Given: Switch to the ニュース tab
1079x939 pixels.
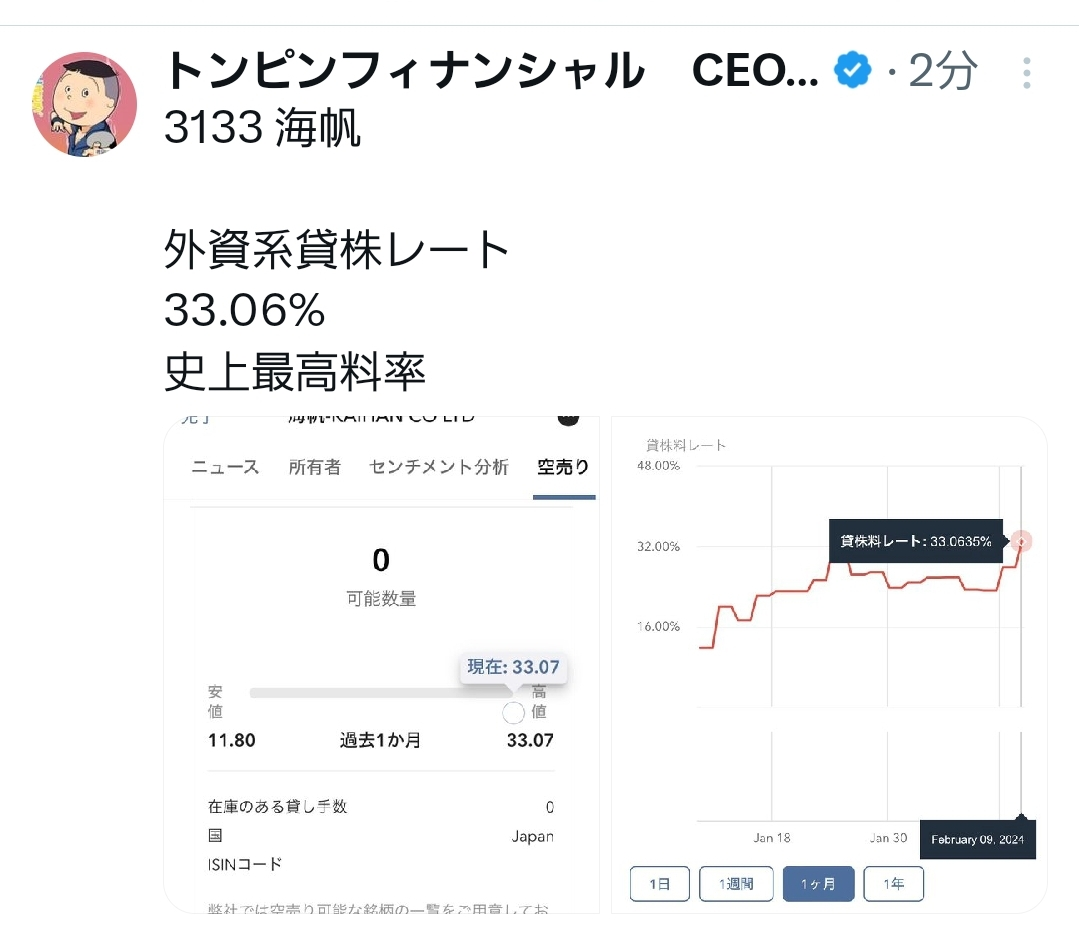Looking at the screenshot, I should 225,467.
